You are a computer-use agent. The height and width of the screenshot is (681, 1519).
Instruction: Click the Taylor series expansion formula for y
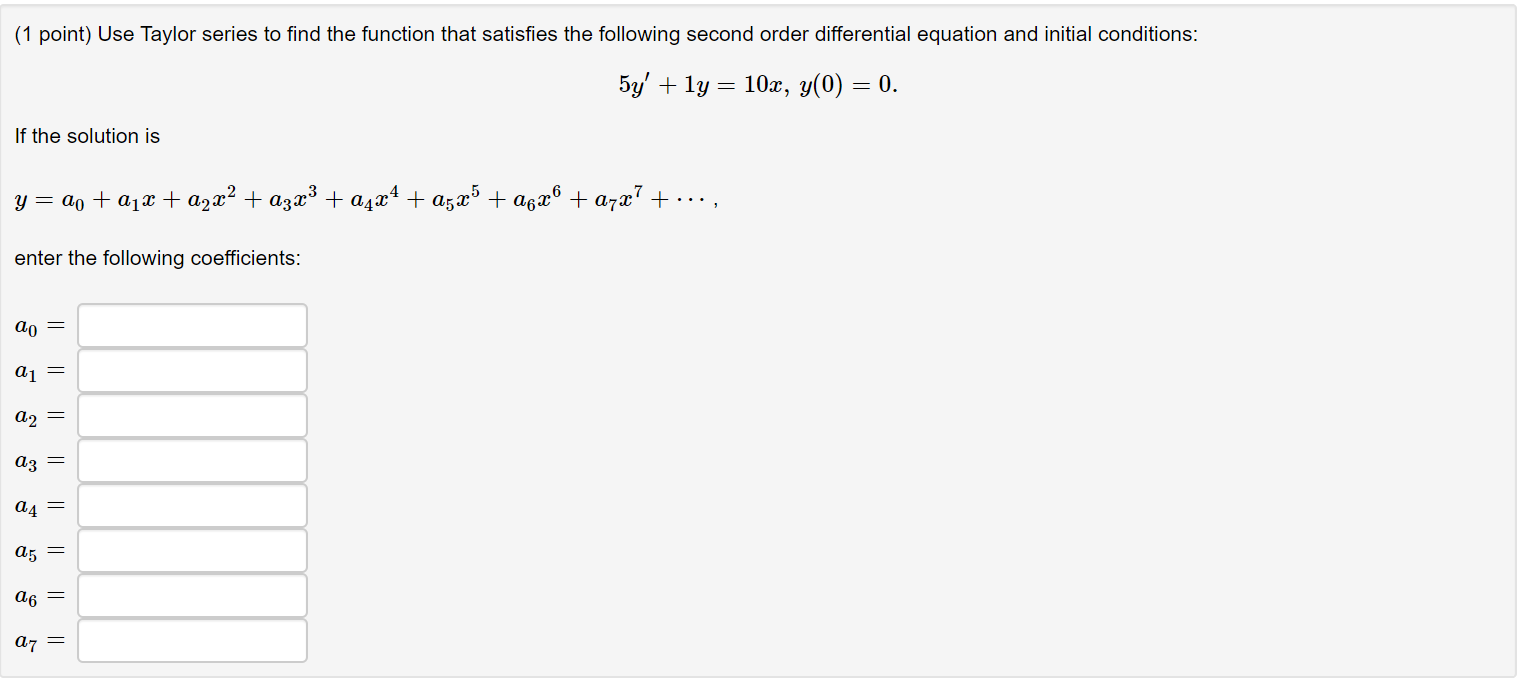click(360, 198)
